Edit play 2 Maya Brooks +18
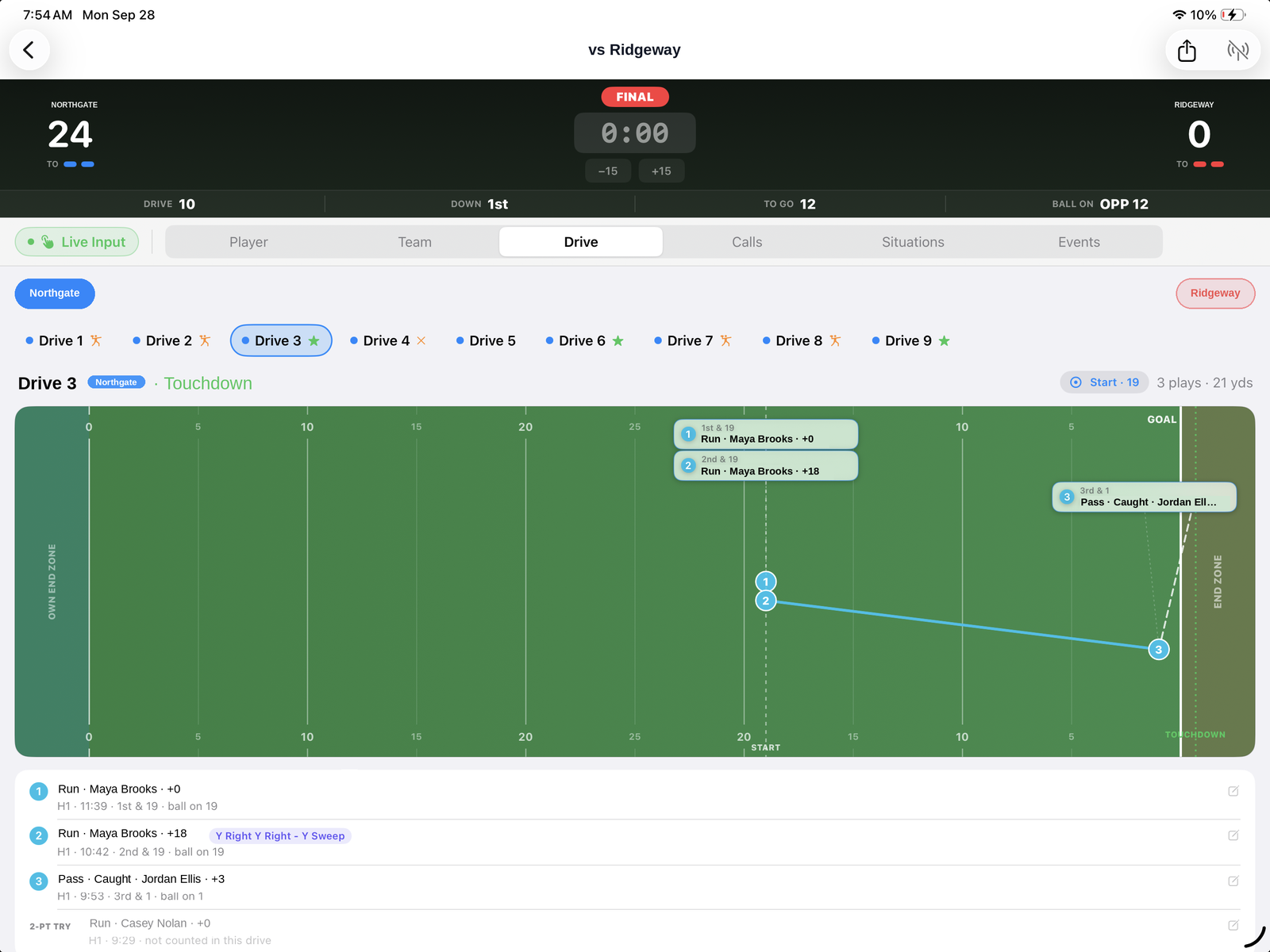This screenshot has width=1270, height=952. click(x=1233, y=835)
